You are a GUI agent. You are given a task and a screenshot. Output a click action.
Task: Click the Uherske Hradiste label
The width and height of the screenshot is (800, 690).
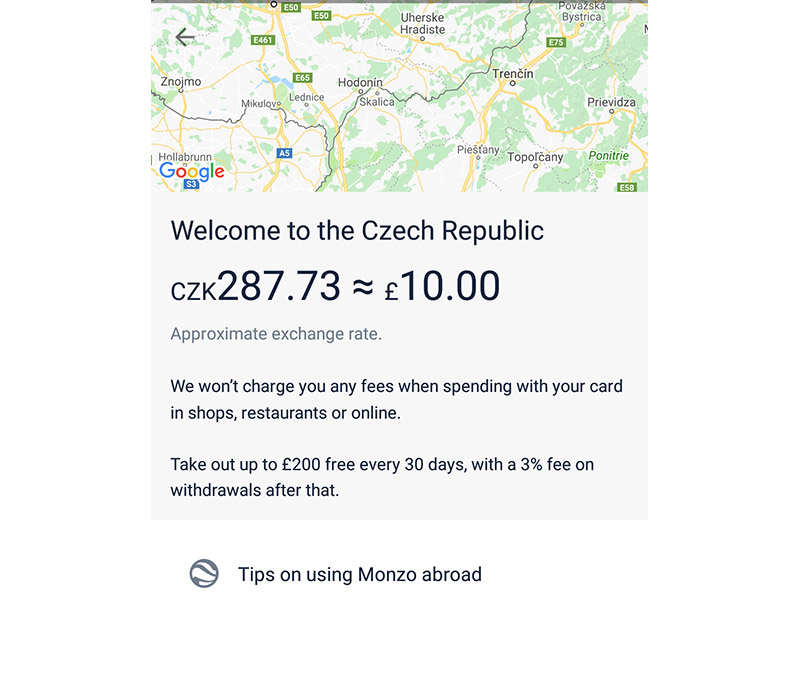(421, 21)
